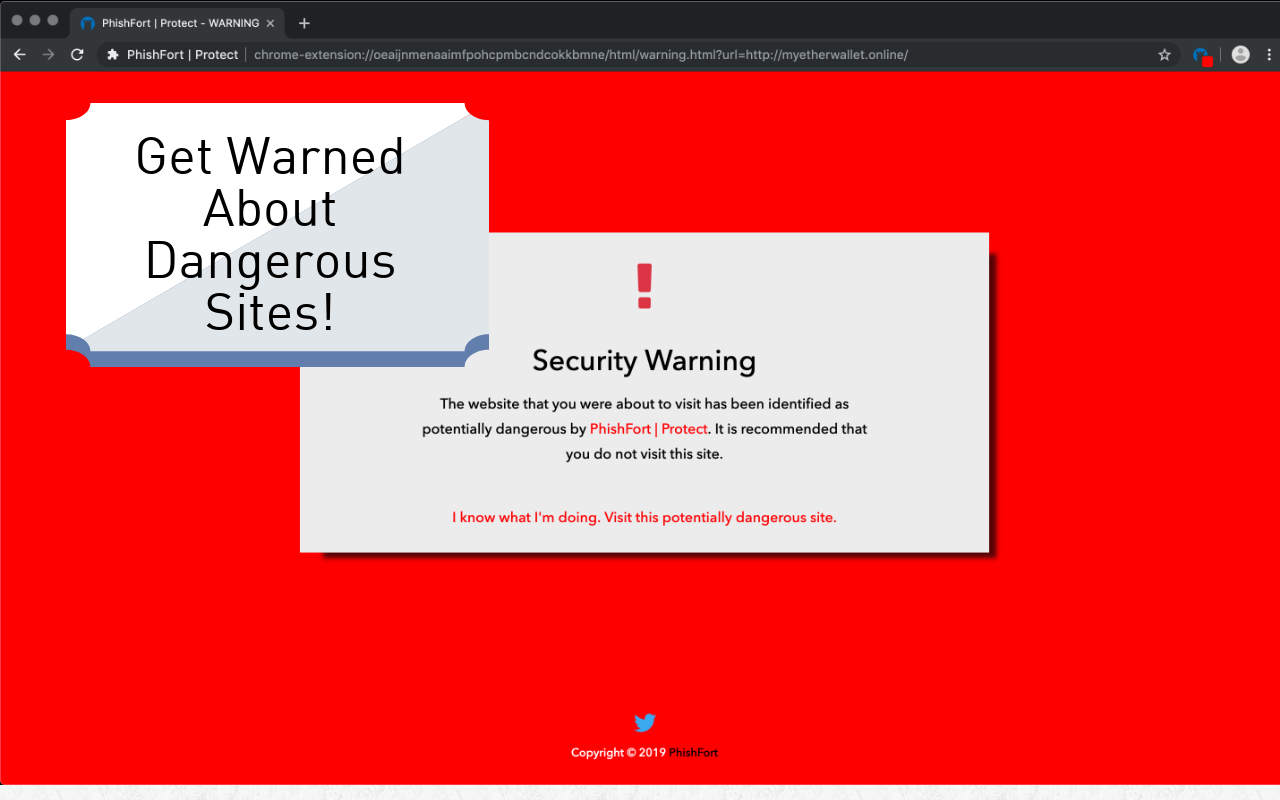Viewport: 1280px width, 800px height.
Task: Click the extension puzzle icon in address bar
Action: (113, 55)
